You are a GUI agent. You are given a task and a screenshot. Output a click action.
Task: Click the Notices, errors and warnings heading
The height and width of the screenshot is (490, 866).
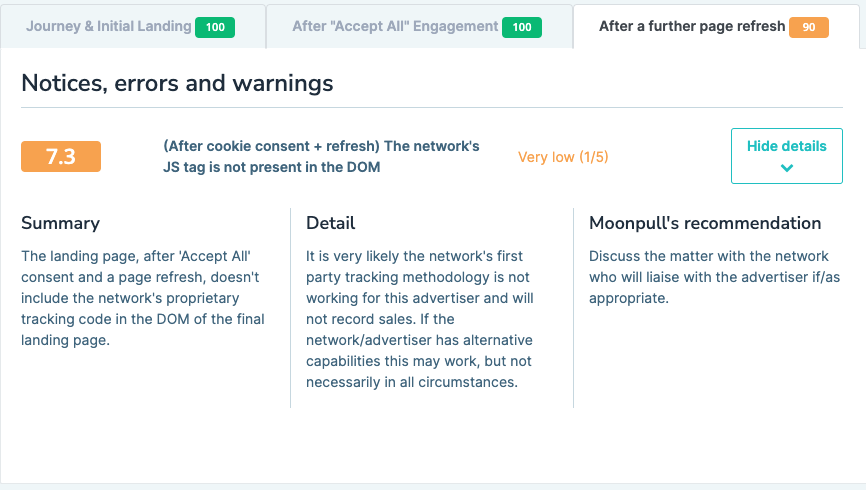(177, 83)
